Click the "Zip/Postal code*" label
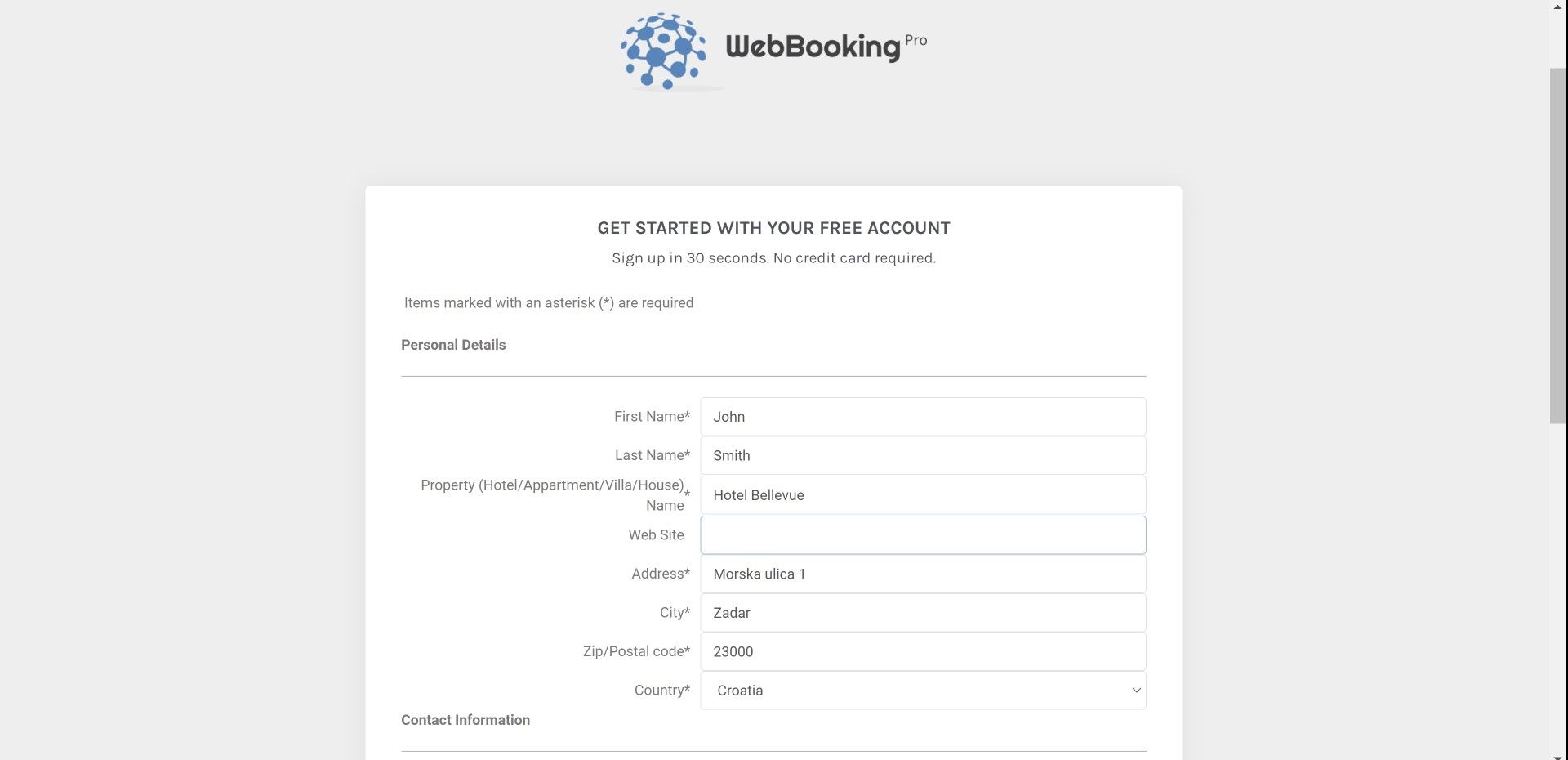The height and width of the screenshot is (760, 1568). [x=636, y=652]
